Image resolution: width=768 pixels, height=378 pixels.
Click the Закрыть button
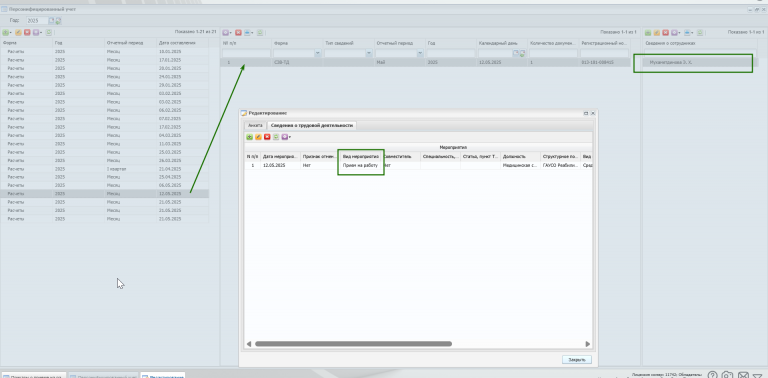pos(576,359)
